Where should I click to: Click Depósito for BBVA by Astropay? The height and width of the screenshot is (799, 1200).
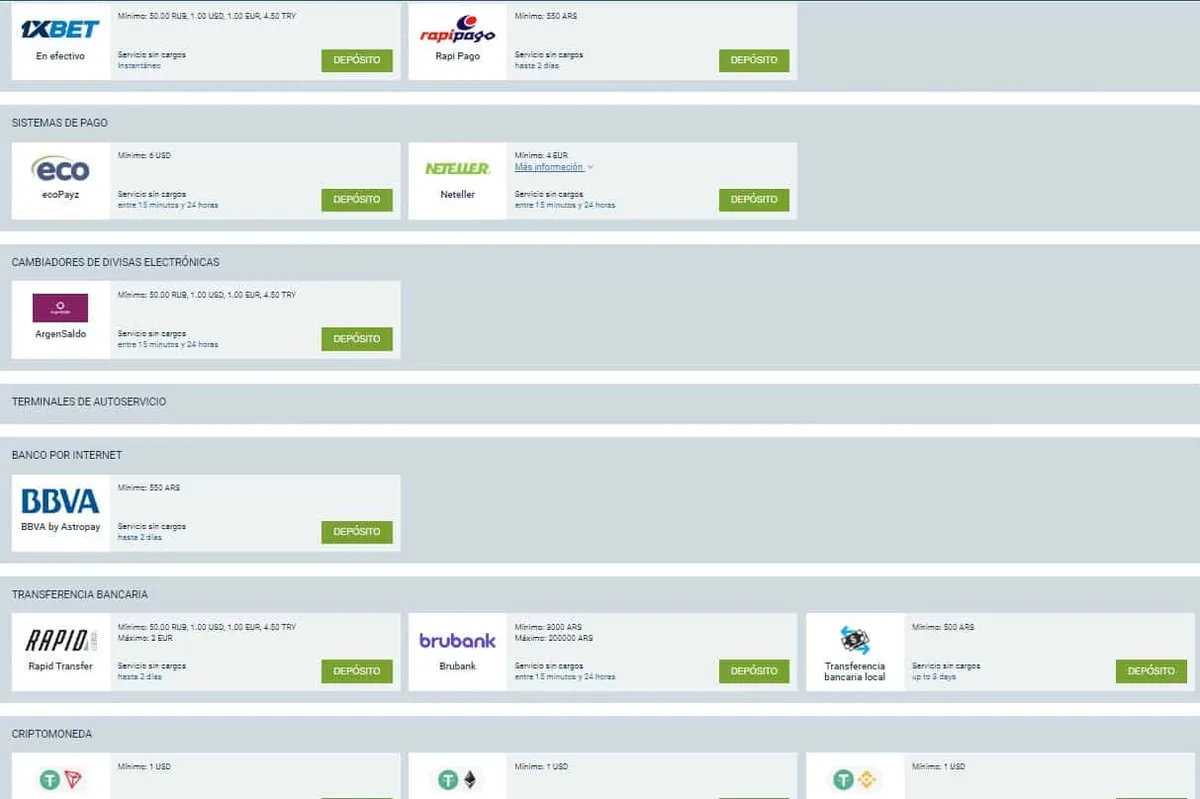[x=357, y=532]
